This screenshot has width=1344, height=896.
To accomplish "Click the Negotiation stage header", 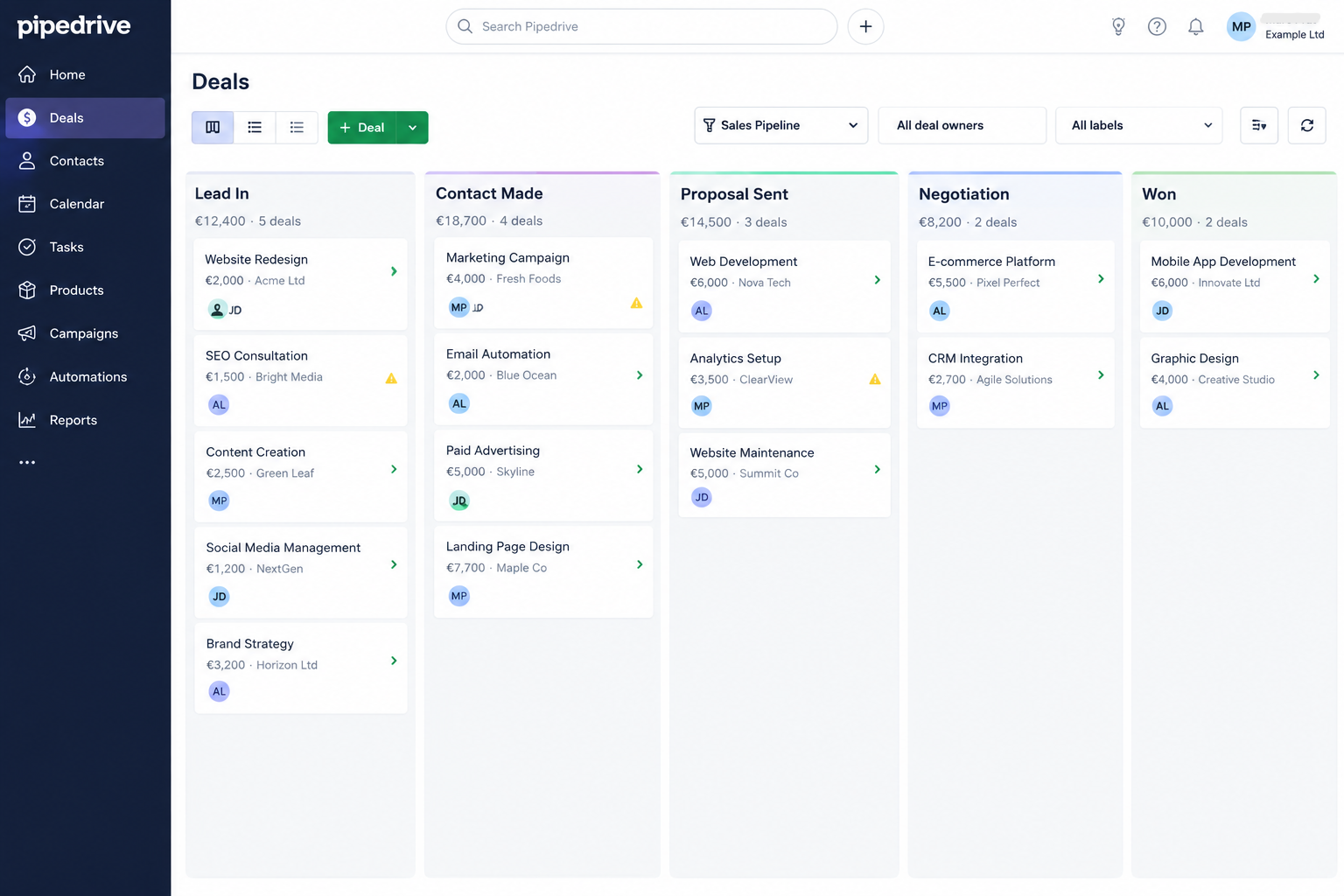I will click(x=963, y=194).
